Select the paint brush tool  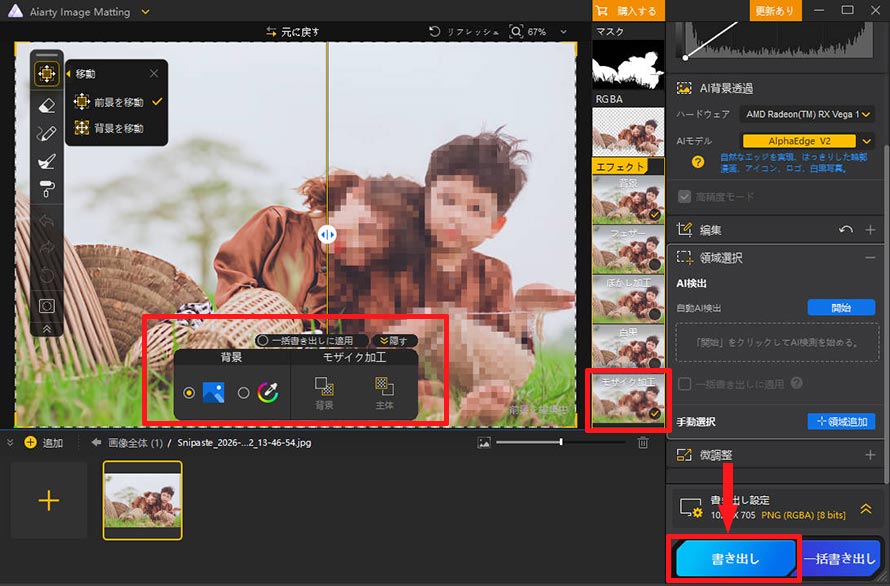point(47,162)
